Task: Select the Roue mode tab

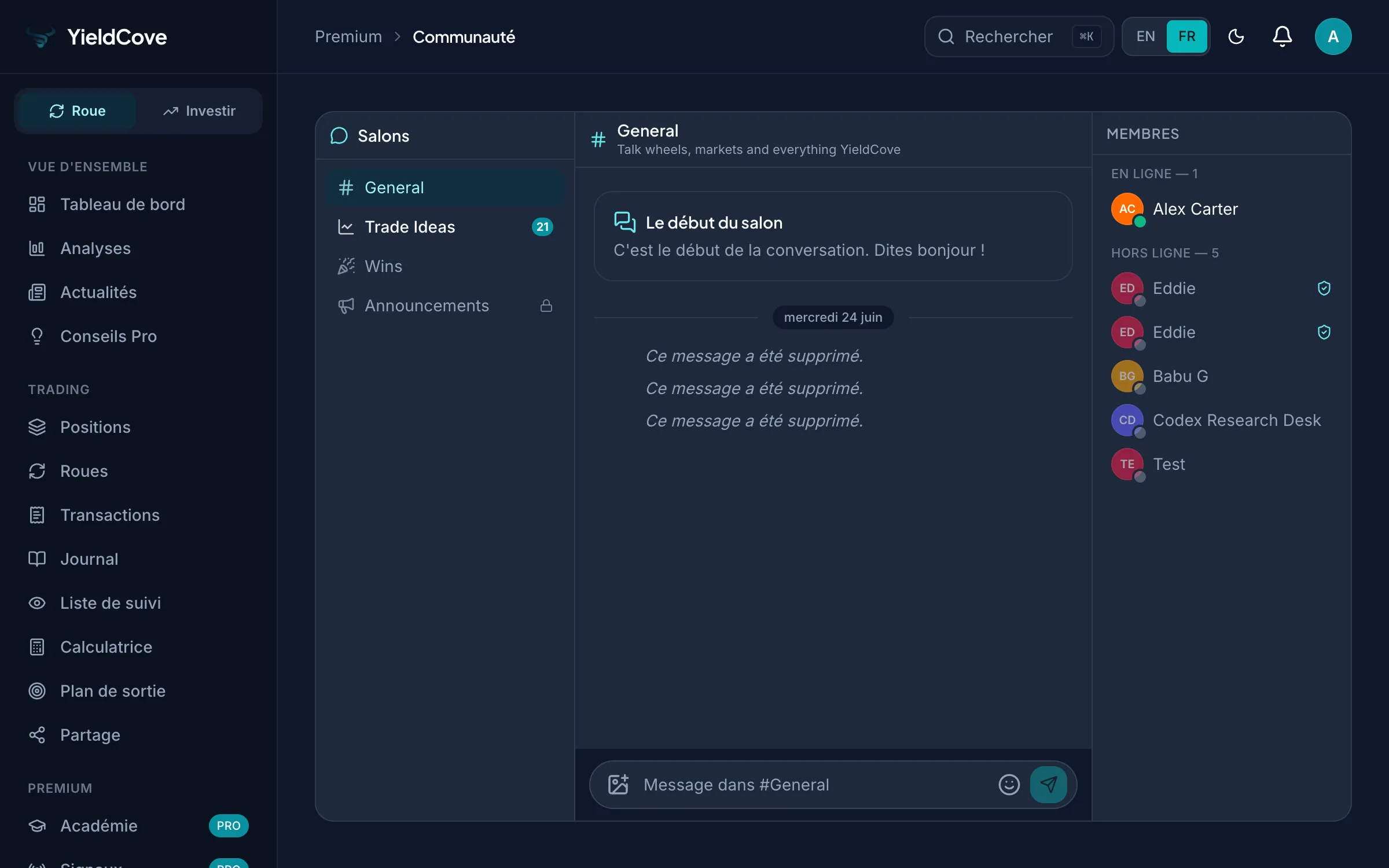Action: [x=78, y=111]
